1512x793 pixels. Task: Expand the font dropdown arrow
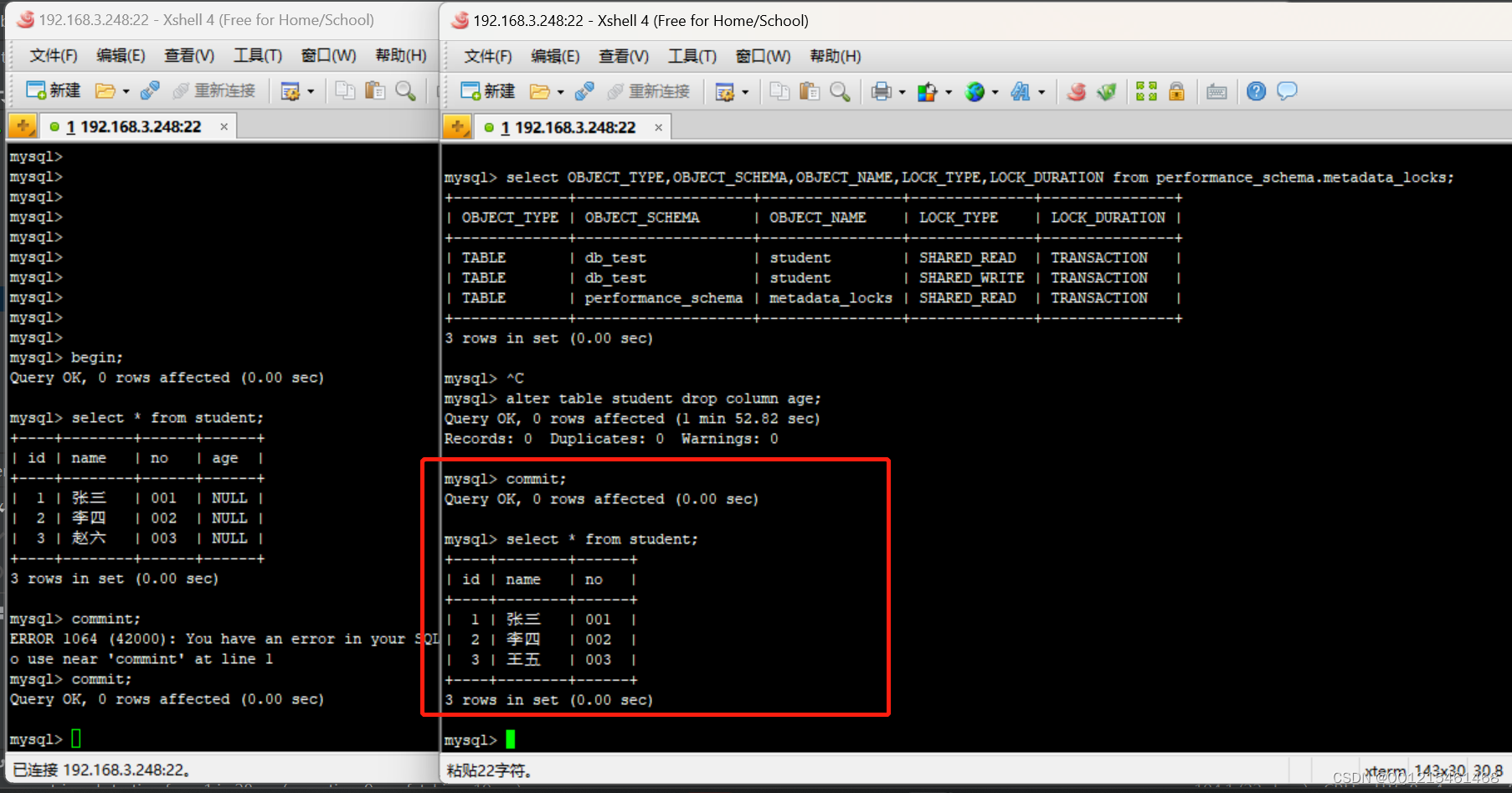(1041, 92)
